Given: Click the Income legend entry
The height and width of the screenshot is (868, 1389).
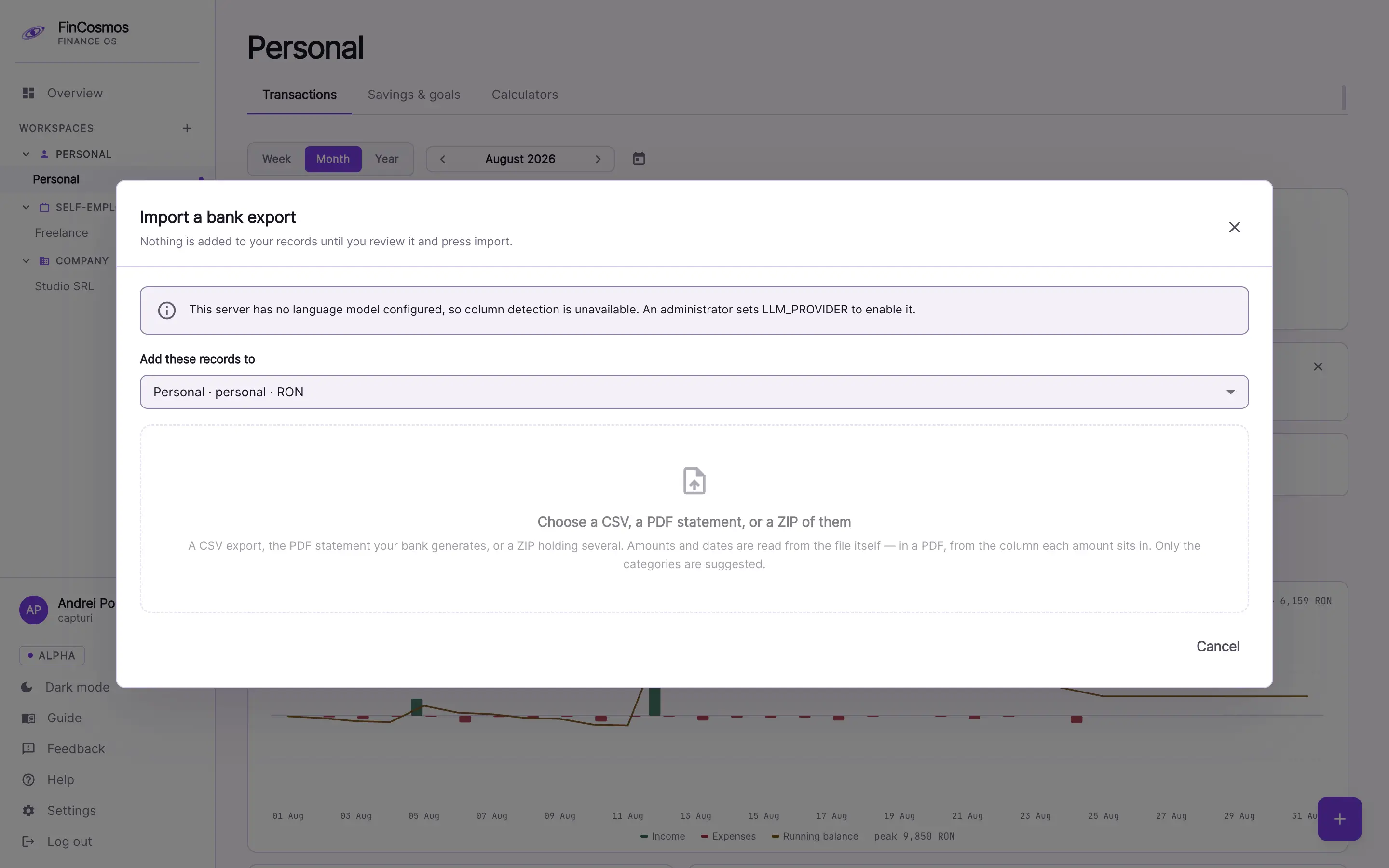Looking at the screenshot, I should 662,837.
